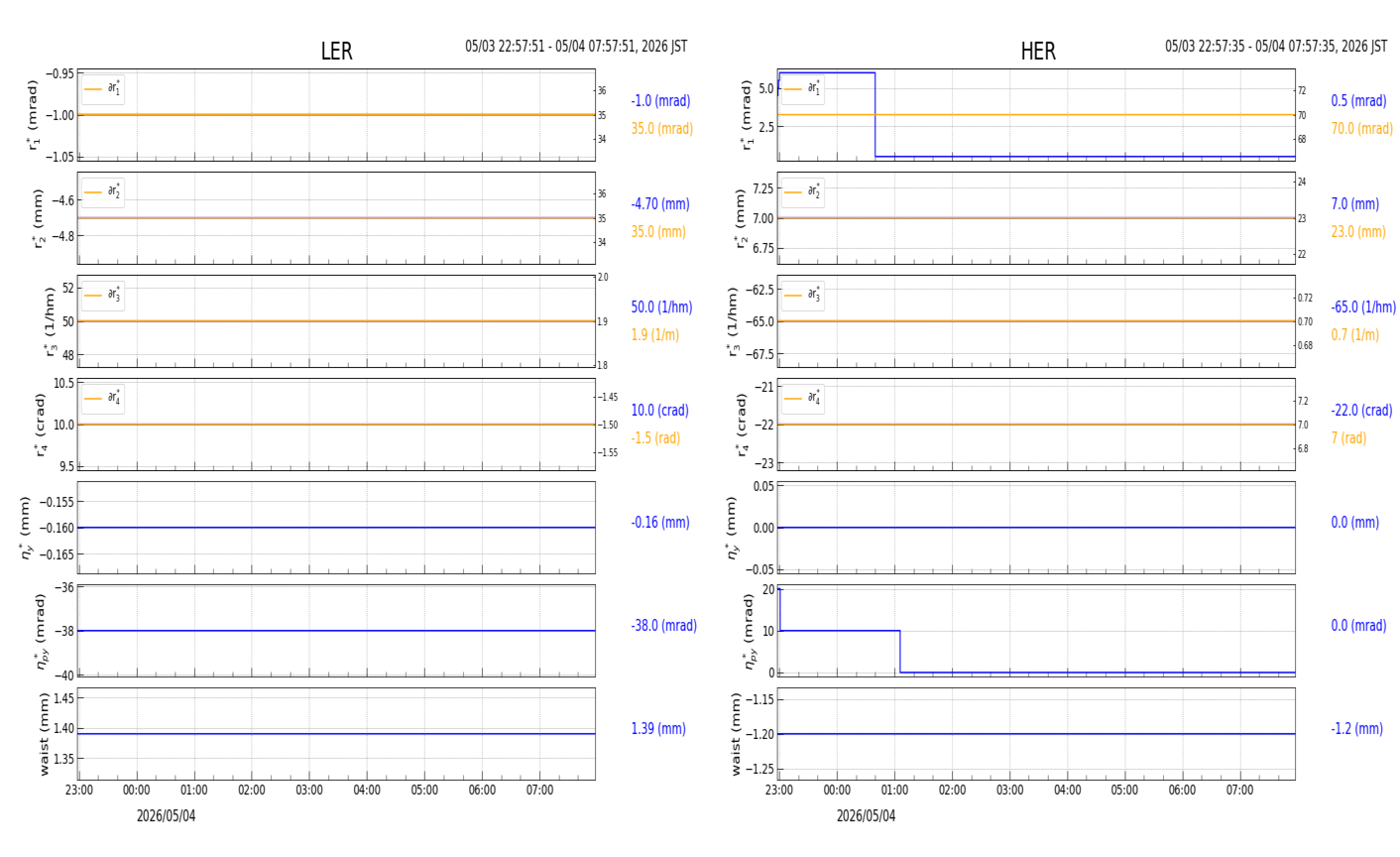Click the flat blue line in LER waist plot
Screen dimensions: 1400x857
coord(336,734)
